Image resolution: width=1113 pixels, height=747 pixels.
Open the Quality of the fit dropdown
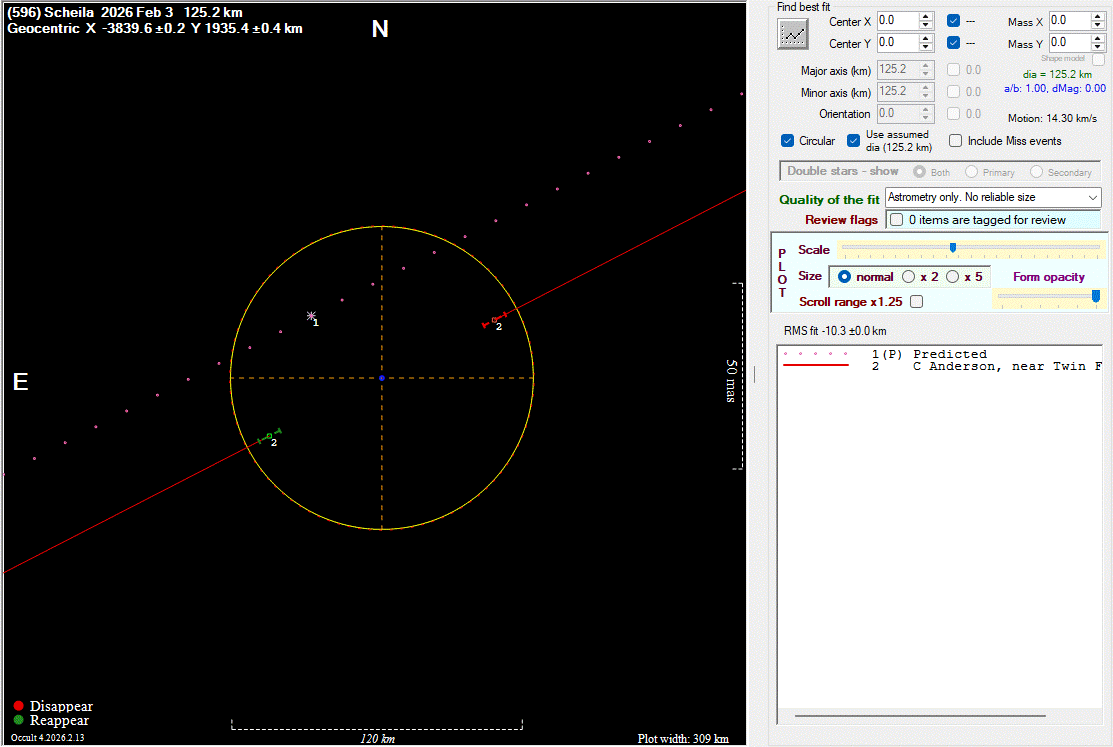click(x=1092, y=198)
